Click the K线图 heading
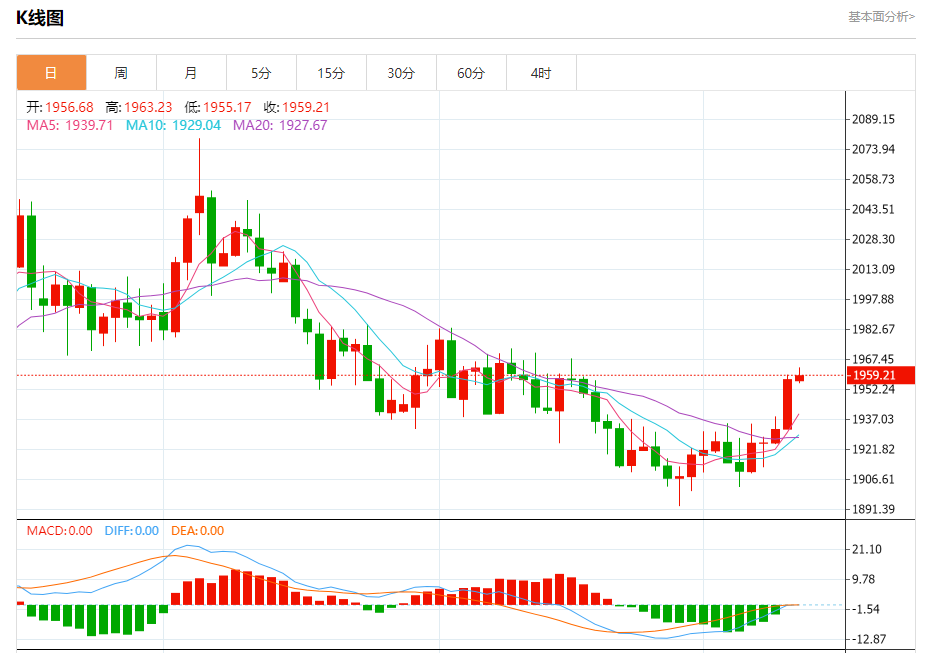925x653 pixels. point(40,18)
